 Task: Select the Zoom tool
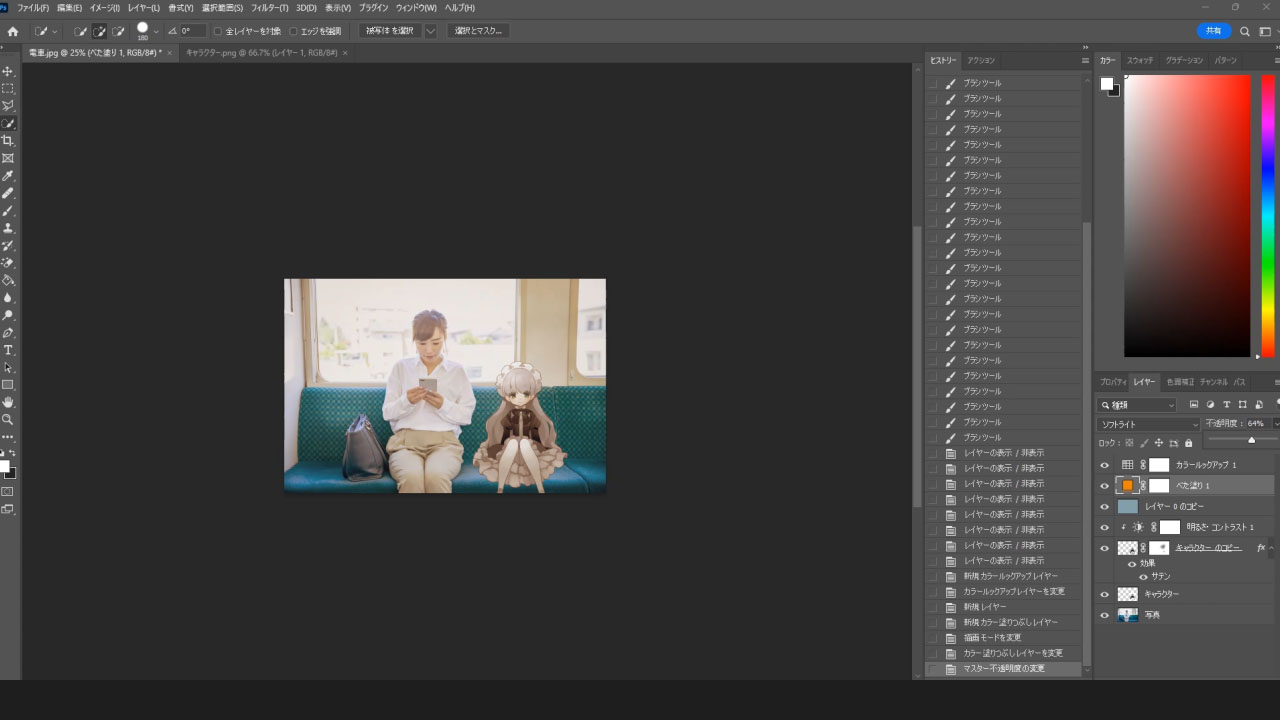pos(8,420)
